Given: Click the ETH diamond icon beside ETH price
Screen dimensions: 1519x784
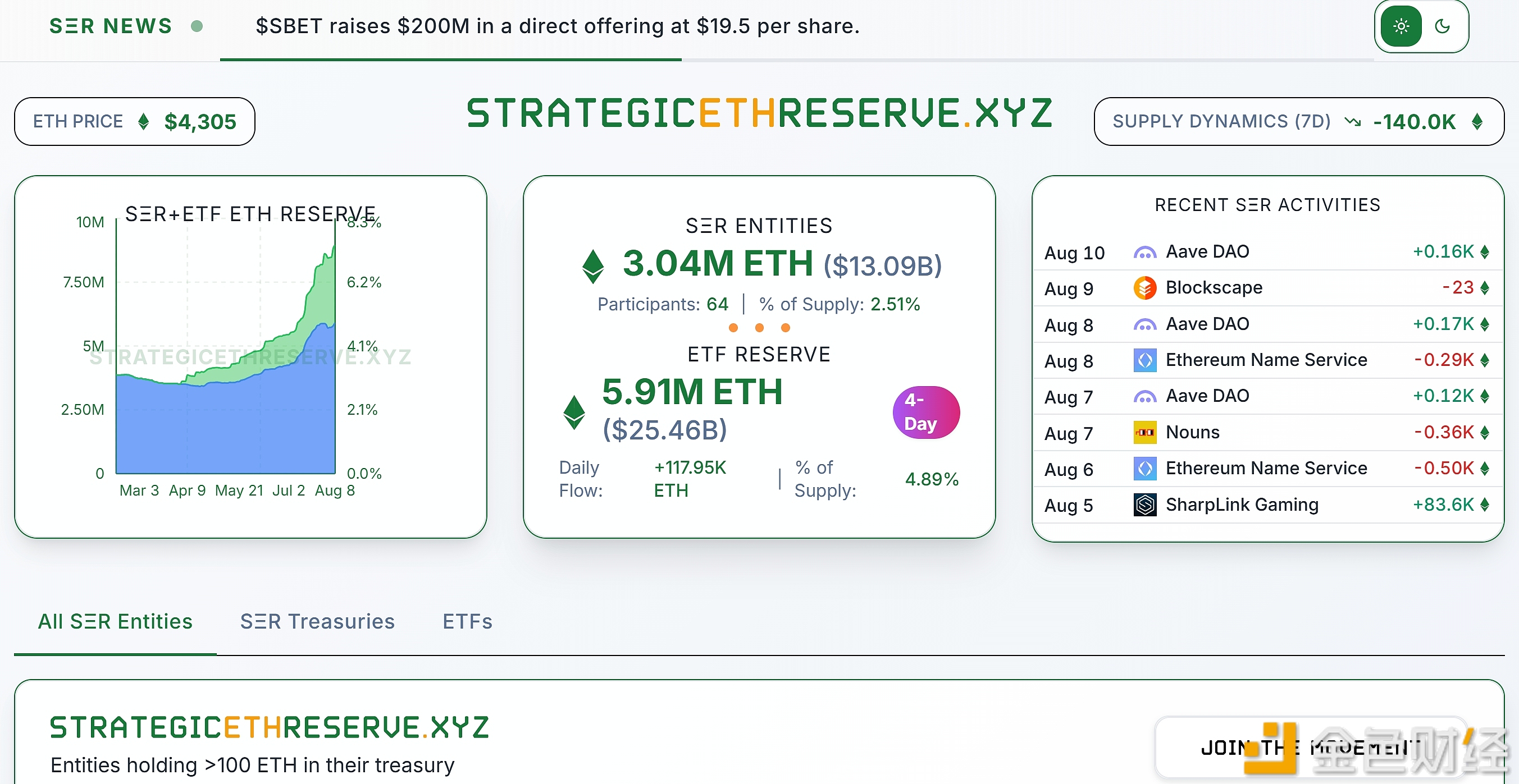Looking at the screenshot, I should 143,122.
